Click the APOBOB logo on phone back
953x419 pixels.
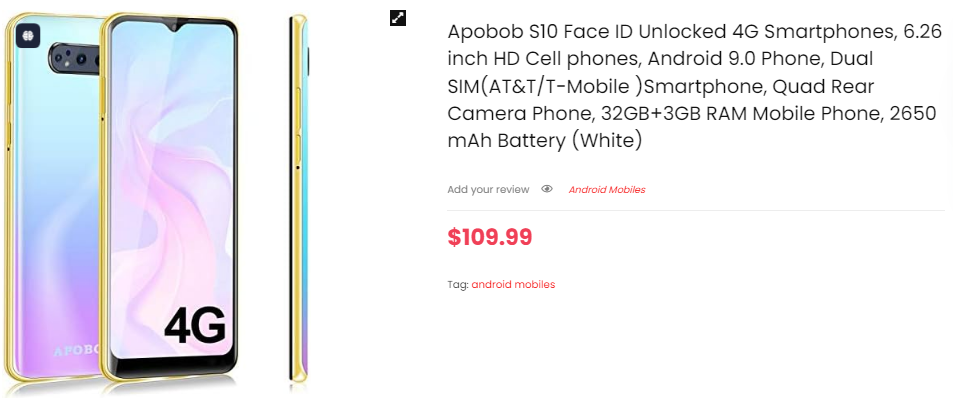[75, 352]
